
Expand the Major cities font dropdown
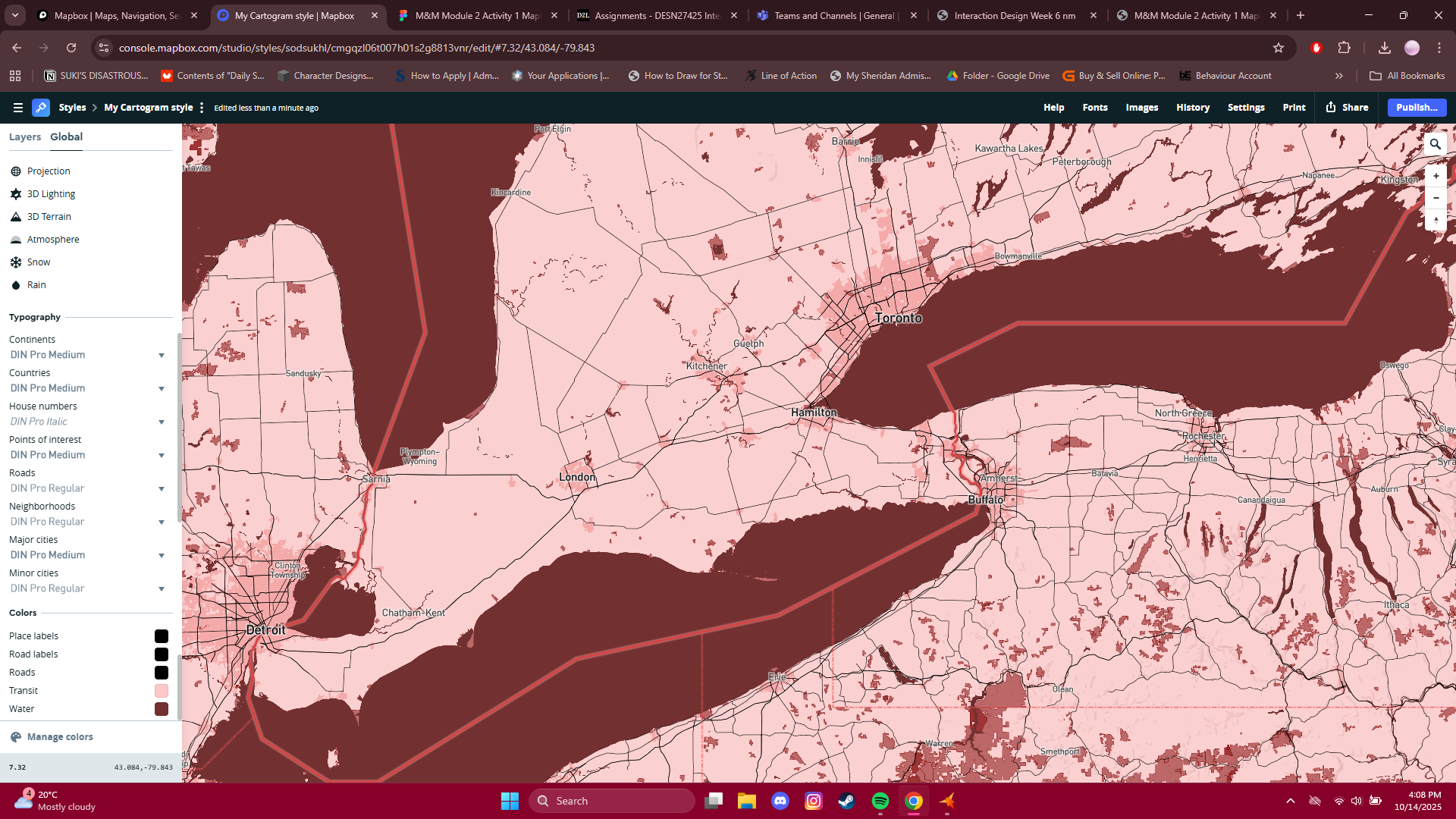161,555
